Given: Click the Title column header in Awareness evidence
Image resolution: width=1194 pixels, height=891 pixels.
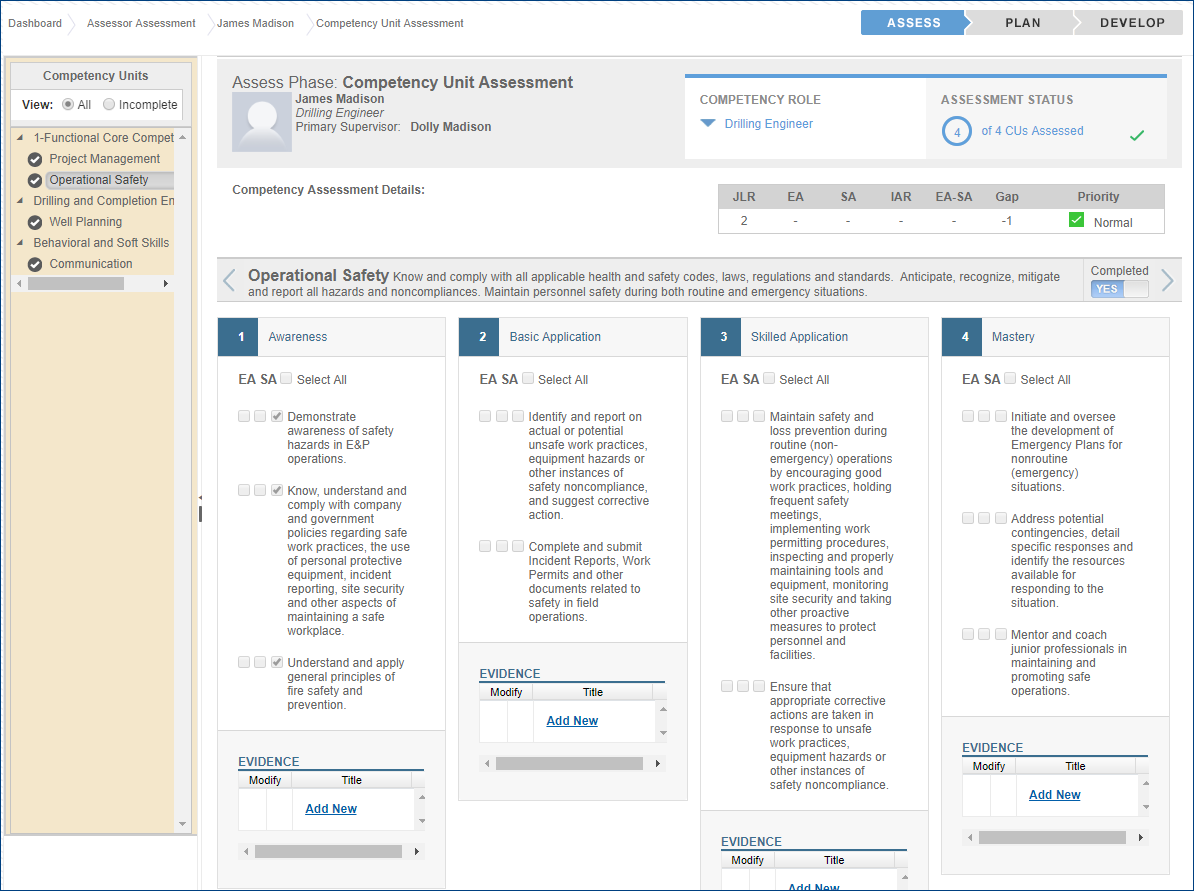Looking at the screenshot, I should pyautogui.click(x=351, y=780).
